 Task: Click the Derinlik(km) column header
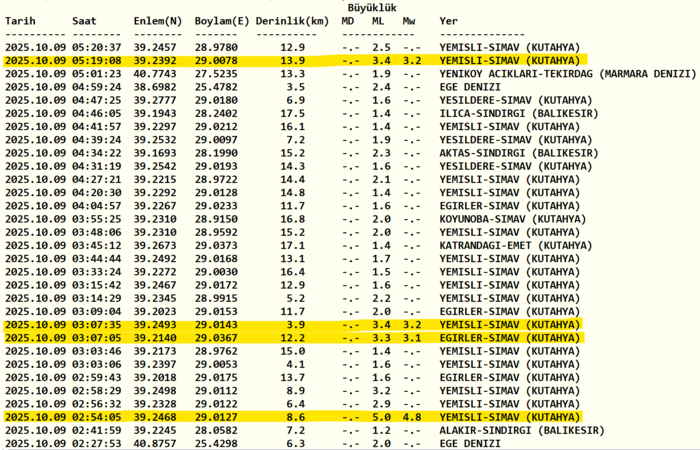290,20
